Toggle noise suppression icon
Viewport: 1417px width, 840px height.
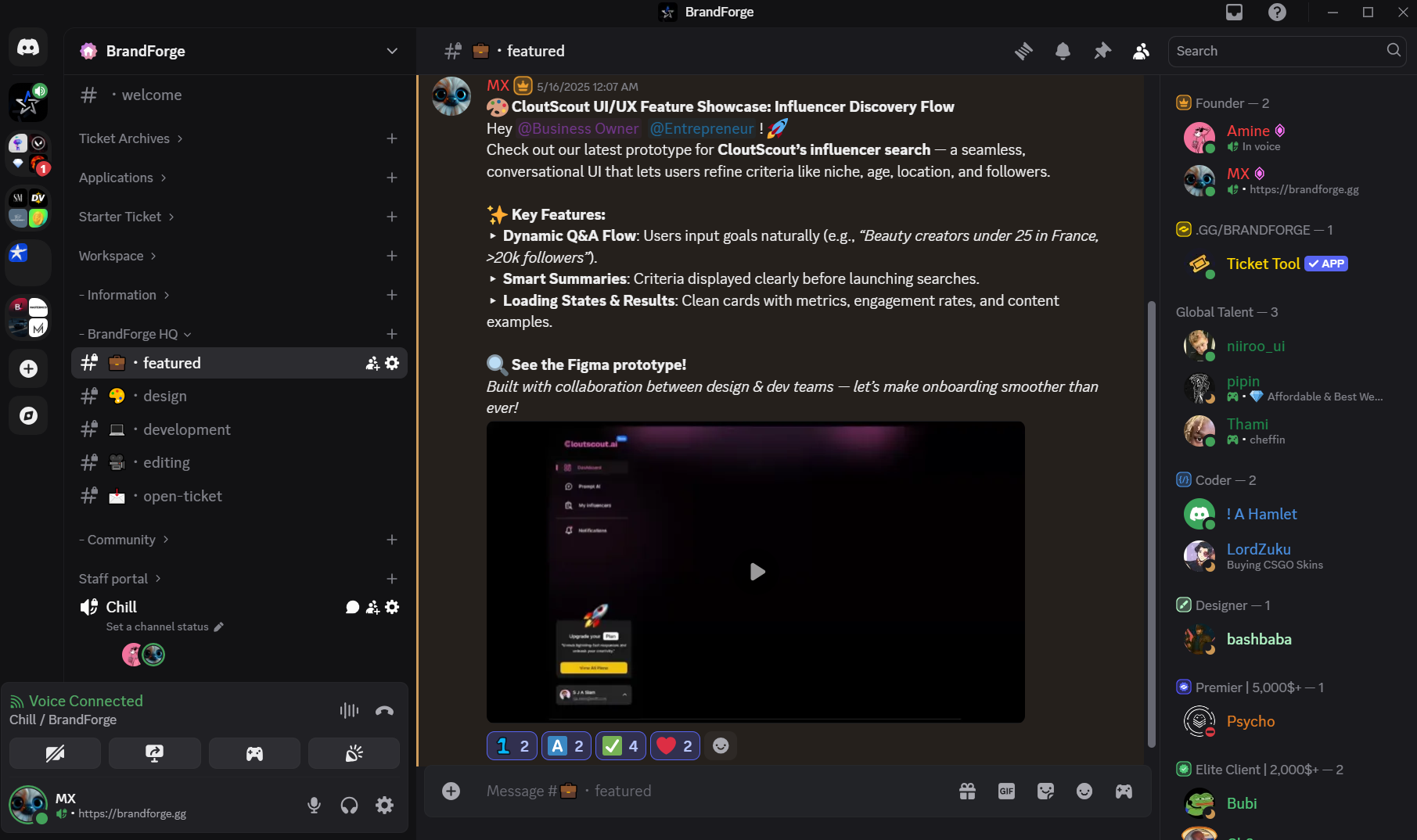coord(349,710)
